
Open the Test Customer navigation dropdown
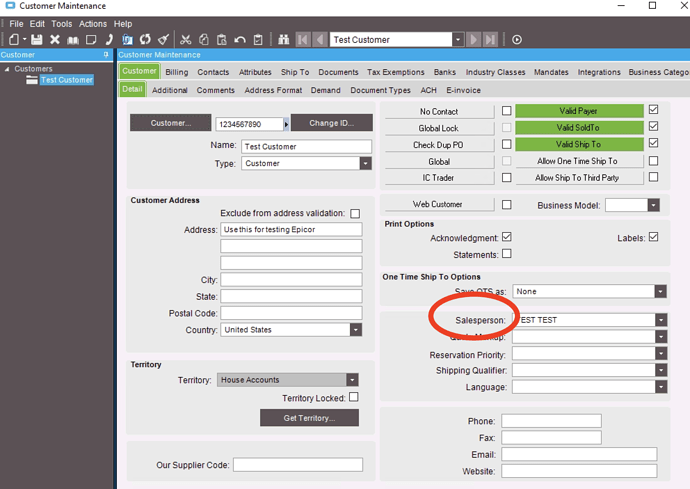[458, 40]
